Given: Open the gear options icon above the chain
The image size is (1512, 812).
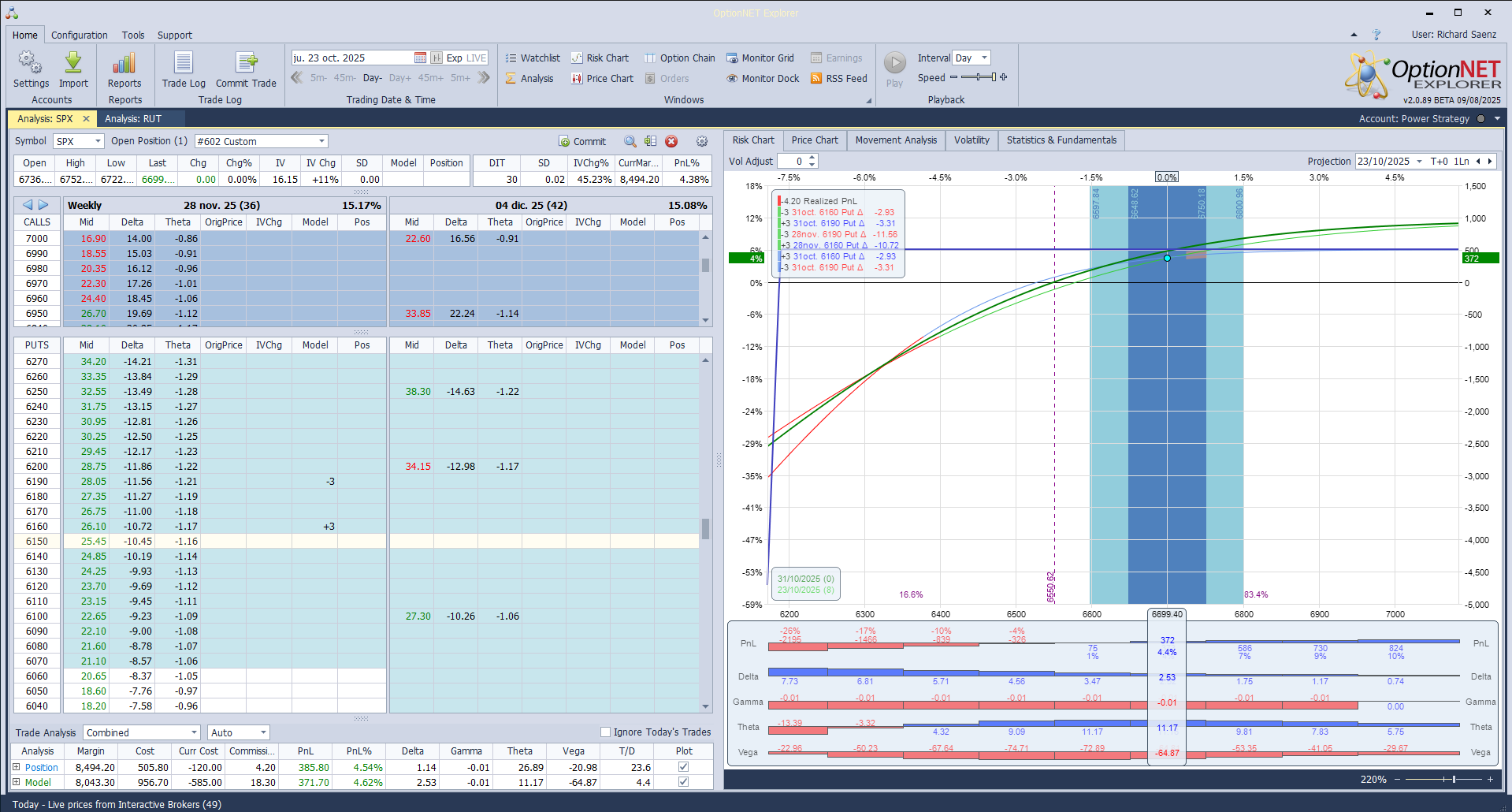Looking at the screenshot, I should click(x=702, y=141).
